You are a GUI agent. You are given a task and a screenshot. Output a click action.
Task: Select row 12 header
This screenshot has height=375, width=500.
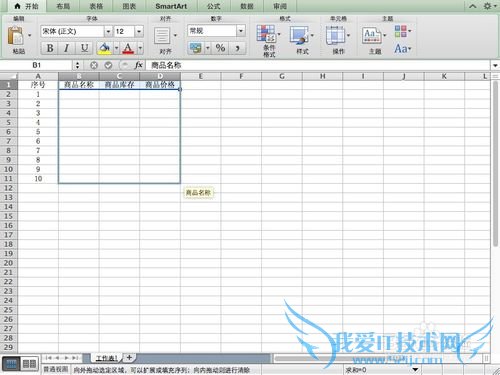click(9, 188)
